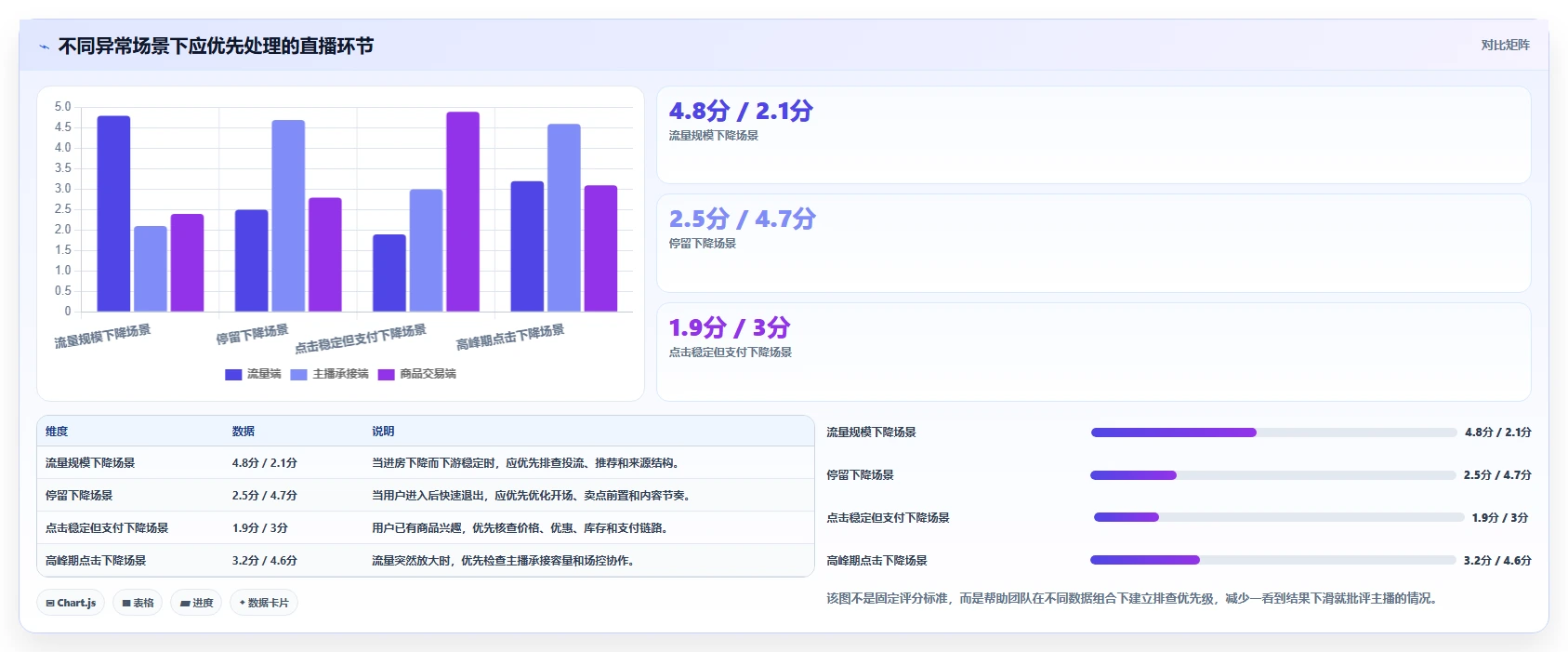Click the description starting 当进房下降而下游稳定时
This screenshot has height=652, width=1568.
[x=527, y=463]
